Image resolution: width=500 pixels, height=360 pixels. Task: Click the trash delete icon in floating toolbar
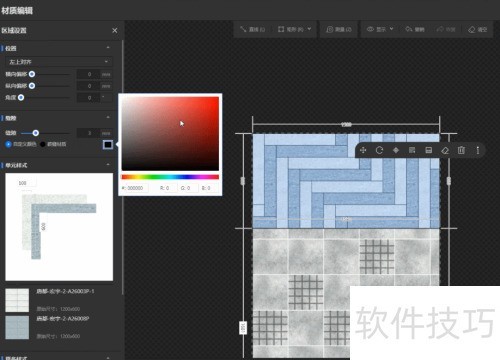click(x=461, y=150)
